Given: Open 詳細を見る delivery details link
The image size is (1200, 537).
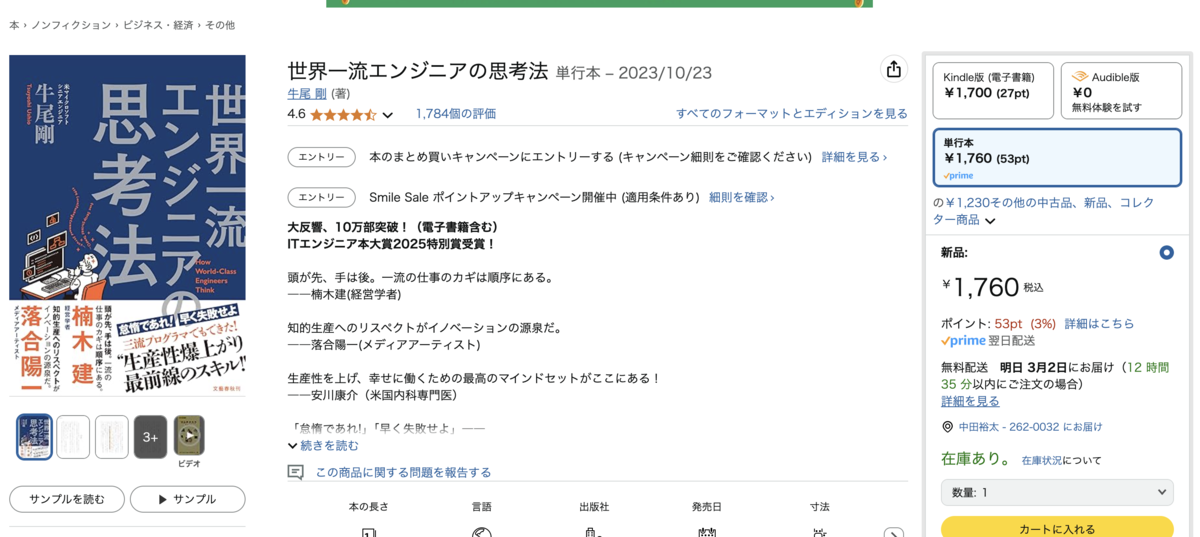Looking at the screenshot, I should click(x=970, y=401).
